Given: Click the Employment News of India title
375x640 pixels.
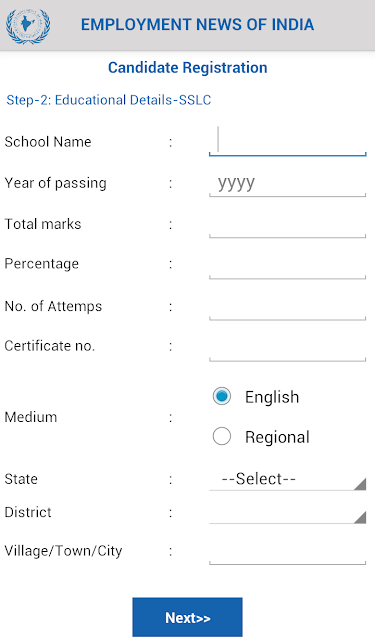Looking at the screenshot, I should coord(197,24).
